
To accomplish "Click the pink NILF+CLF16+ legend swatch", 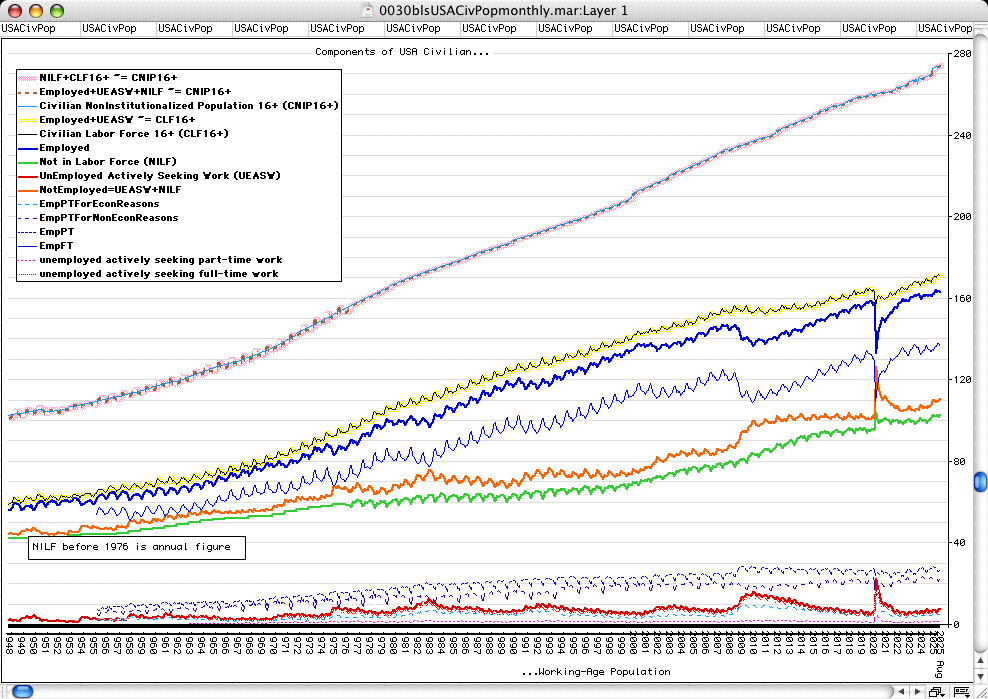I will pyautogui.click(x=27, y=77).
